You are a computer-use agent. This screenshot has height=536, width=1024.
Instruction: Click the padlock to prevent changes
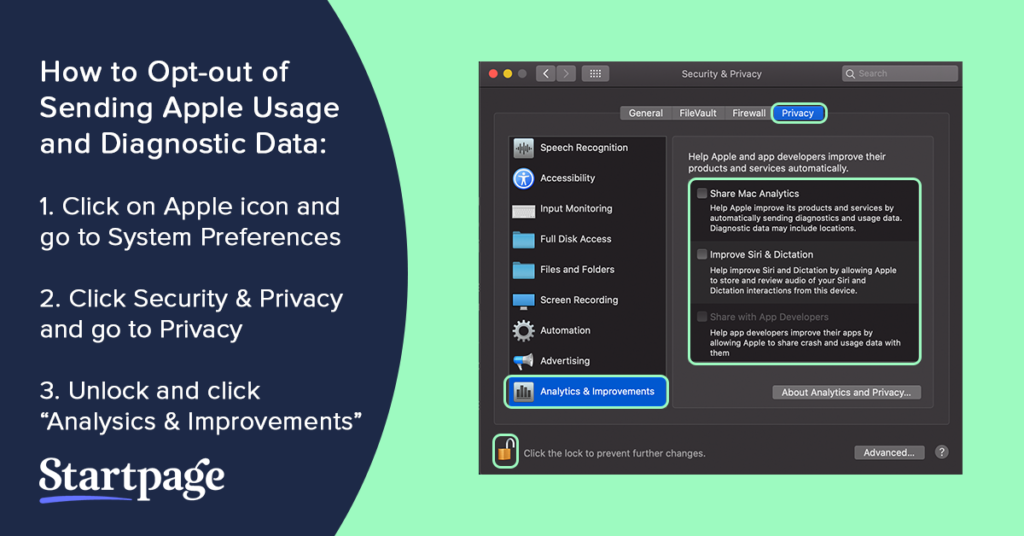click(505, 451)
